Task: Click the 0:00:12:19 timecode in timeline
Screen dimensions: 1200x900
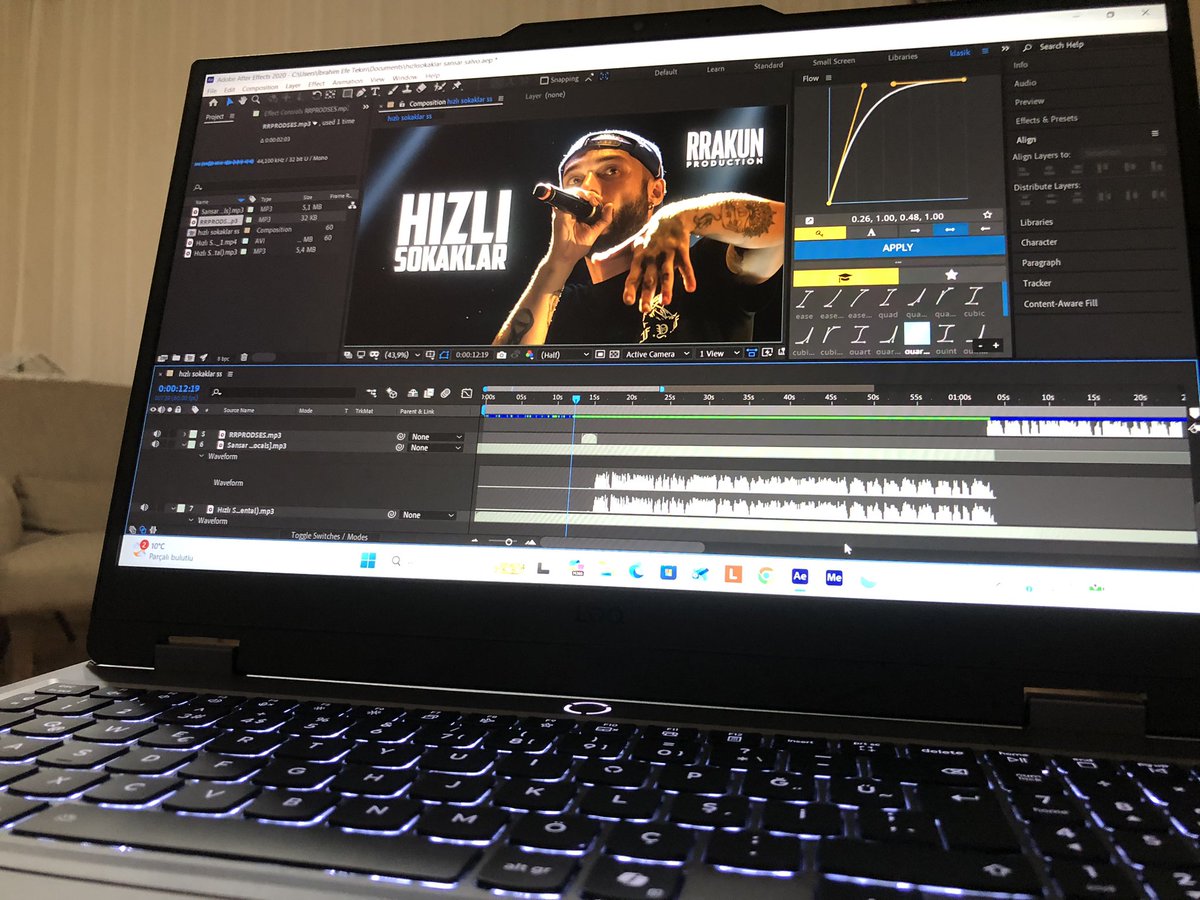Action: coord(179,388)
